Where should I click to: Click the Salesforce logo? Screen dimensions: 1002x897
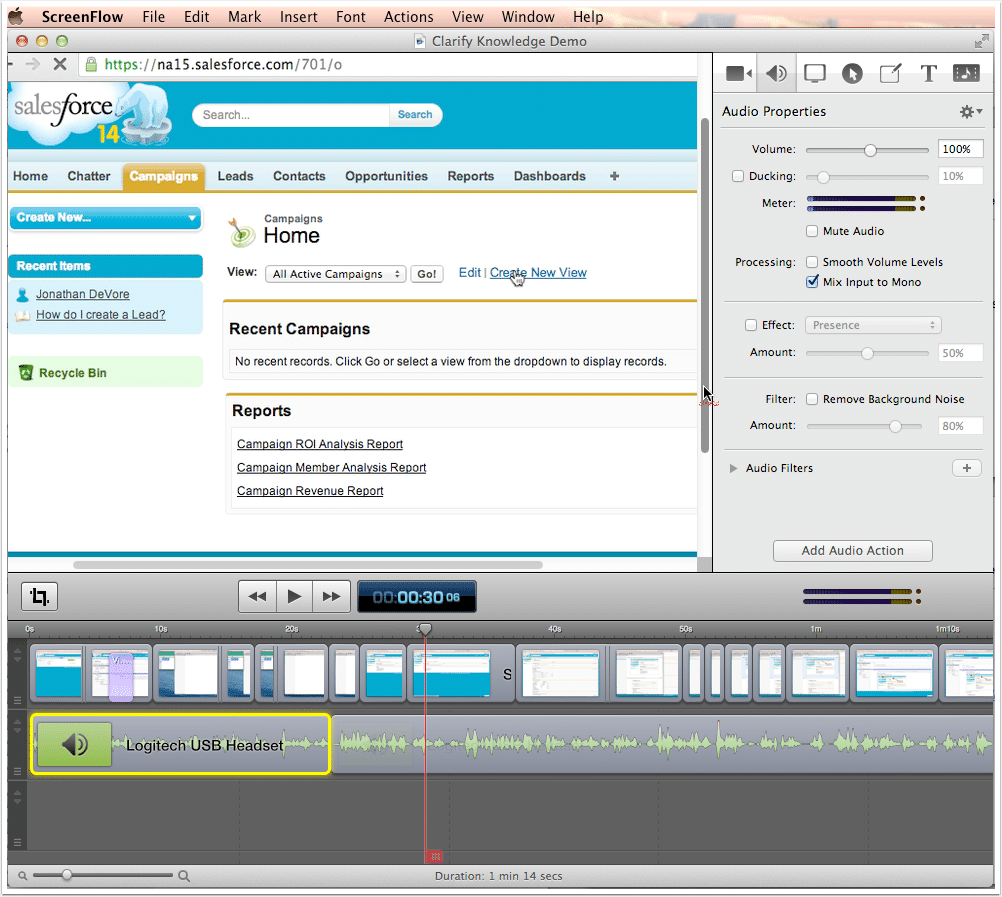point(91,114)
